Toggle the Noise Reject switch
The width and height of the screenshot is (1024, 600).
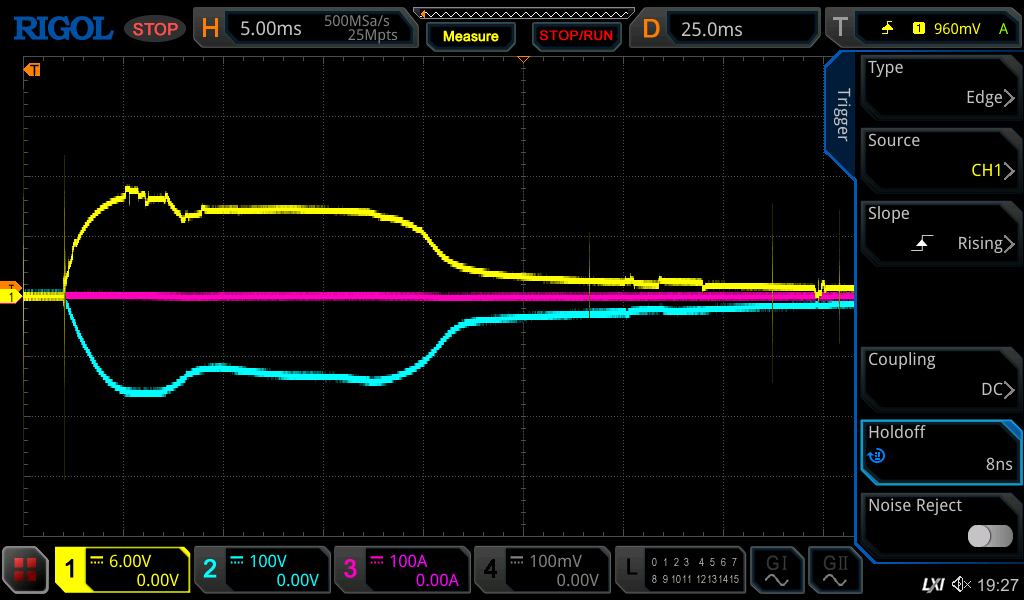tap(989, 536)
